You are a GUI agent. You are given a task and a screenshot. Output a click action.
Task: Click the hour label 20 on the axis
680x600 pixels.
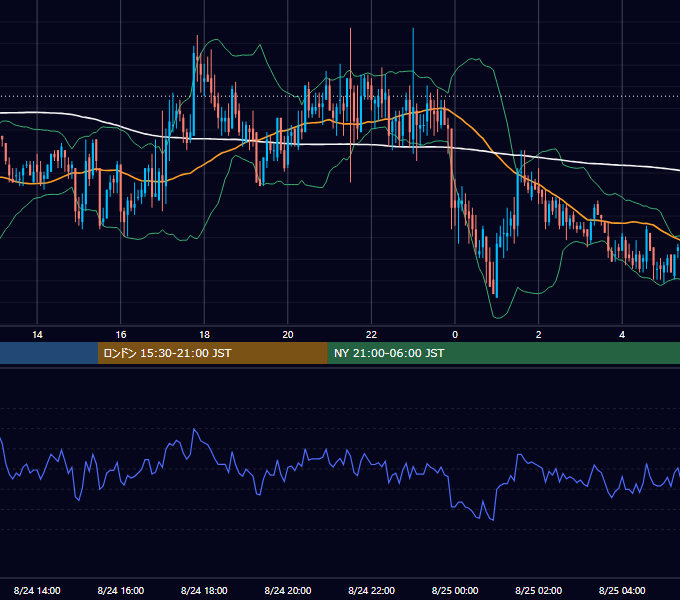[288, 335]
